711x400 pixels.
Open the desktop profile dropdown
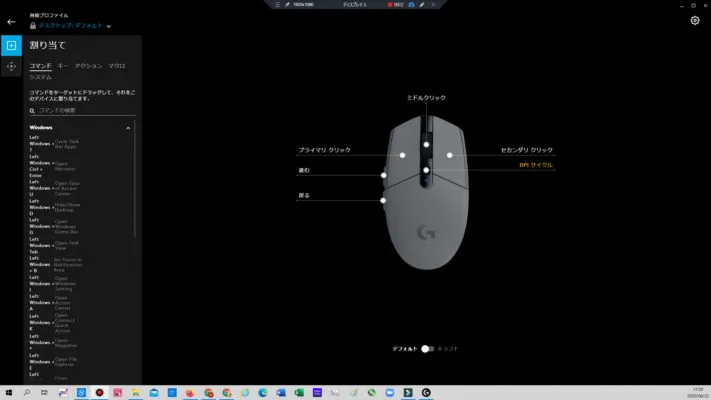pos(109,26)
